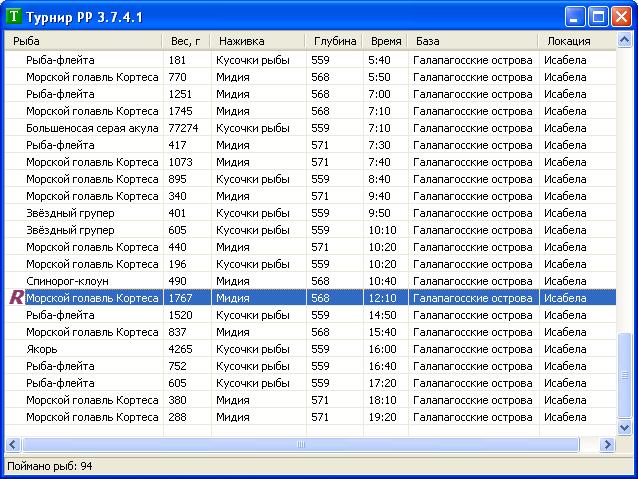The height and width of the screenshot is (479, 638).
Task: Click the vertical scrollbar down arrow
Action: point(624,427)
